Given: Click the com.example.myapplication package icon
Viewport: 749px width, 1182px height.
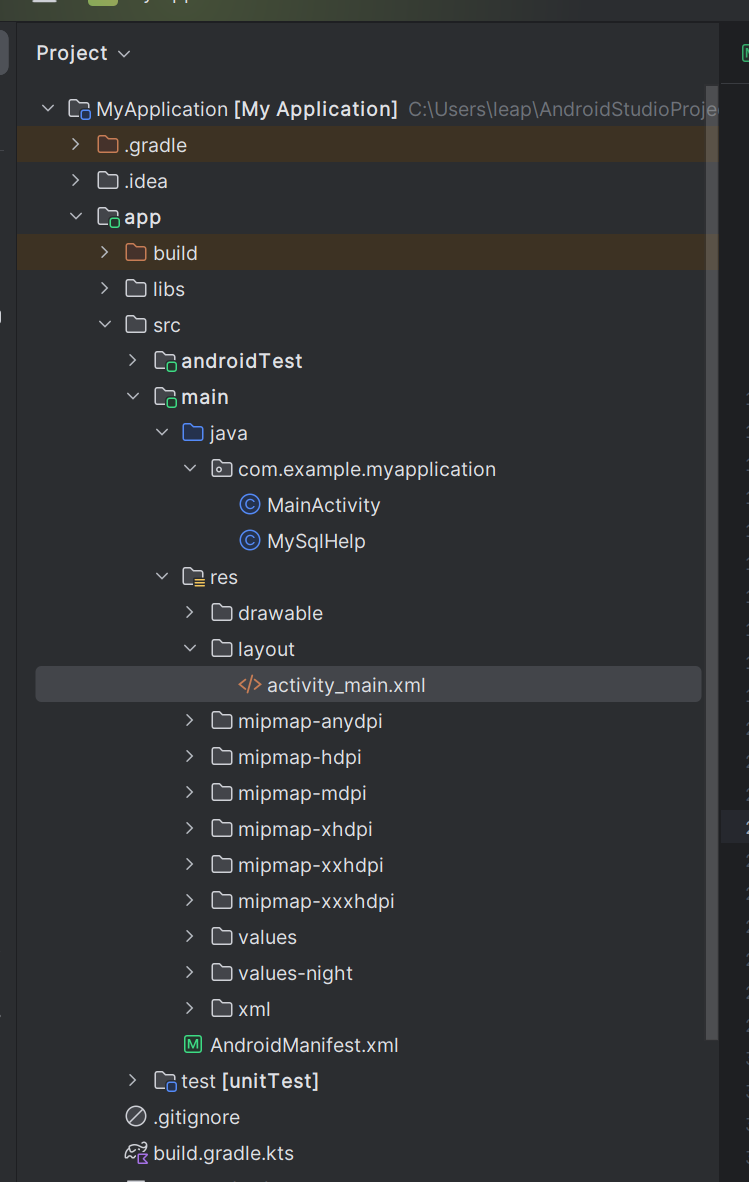Looking at the screenshot, I should [x=222, y=469].
